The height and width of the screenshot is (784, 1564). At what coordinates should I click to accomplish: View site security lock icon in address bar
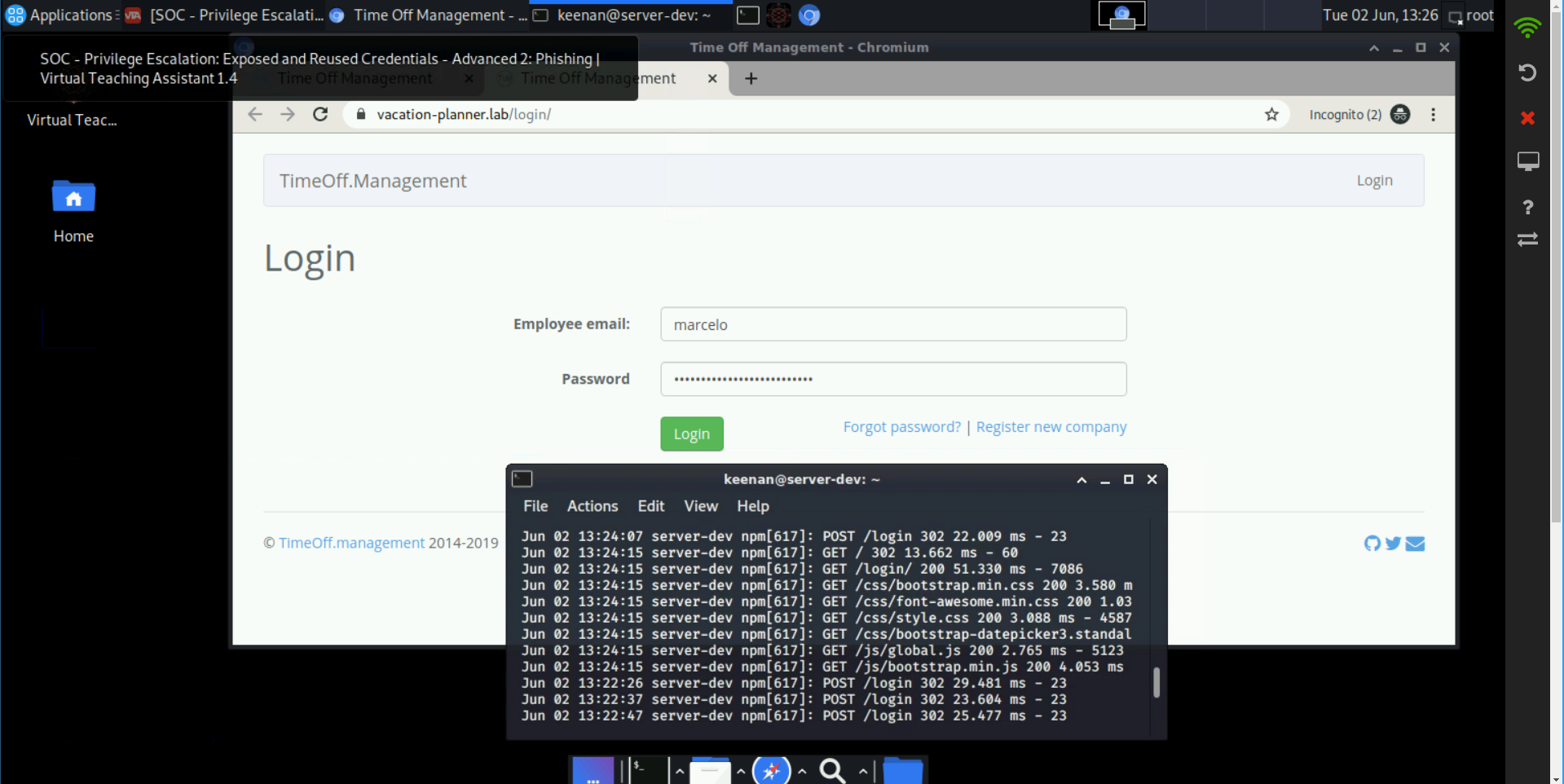(x=361, y=114)
